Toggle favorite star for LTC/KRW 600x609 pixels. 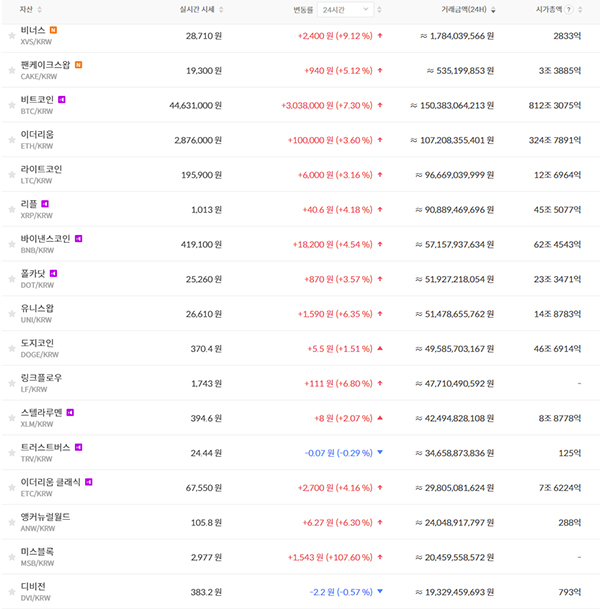(x=12, y=175)
